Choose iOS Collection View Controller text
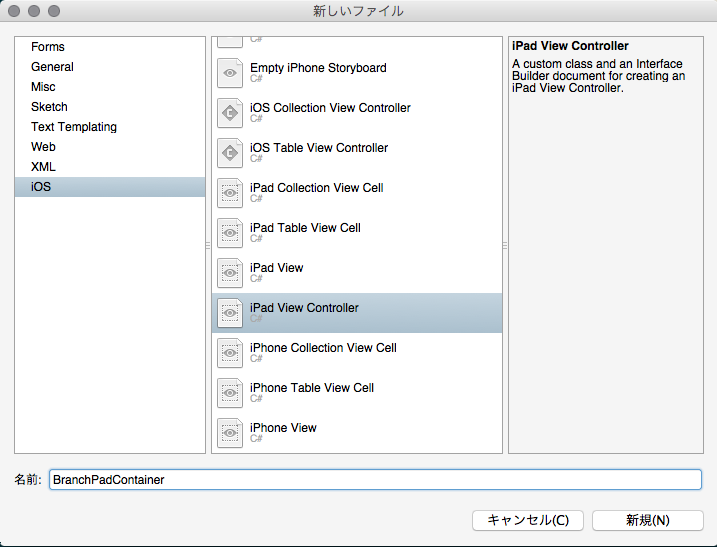Image resolution: width=717 pixels, height=547 pixels. [330, 108]
